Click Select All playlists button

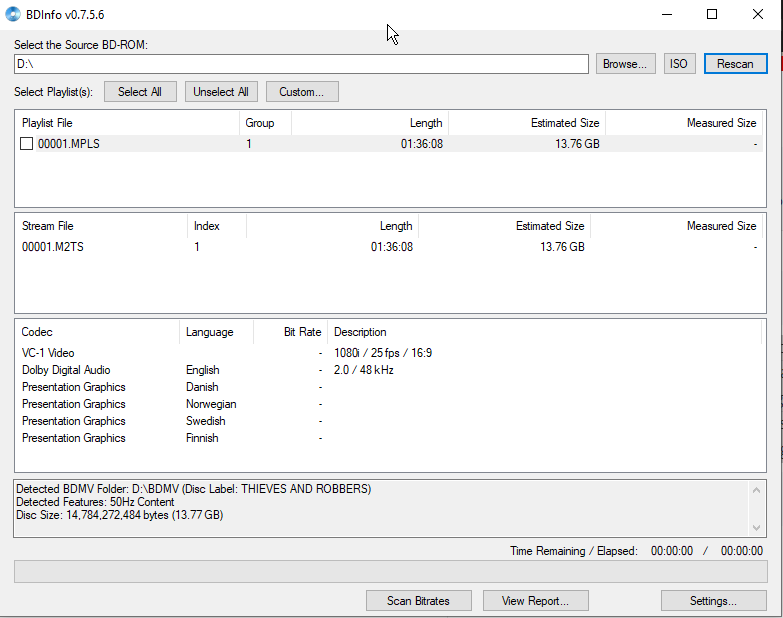[x=140, y=92]
